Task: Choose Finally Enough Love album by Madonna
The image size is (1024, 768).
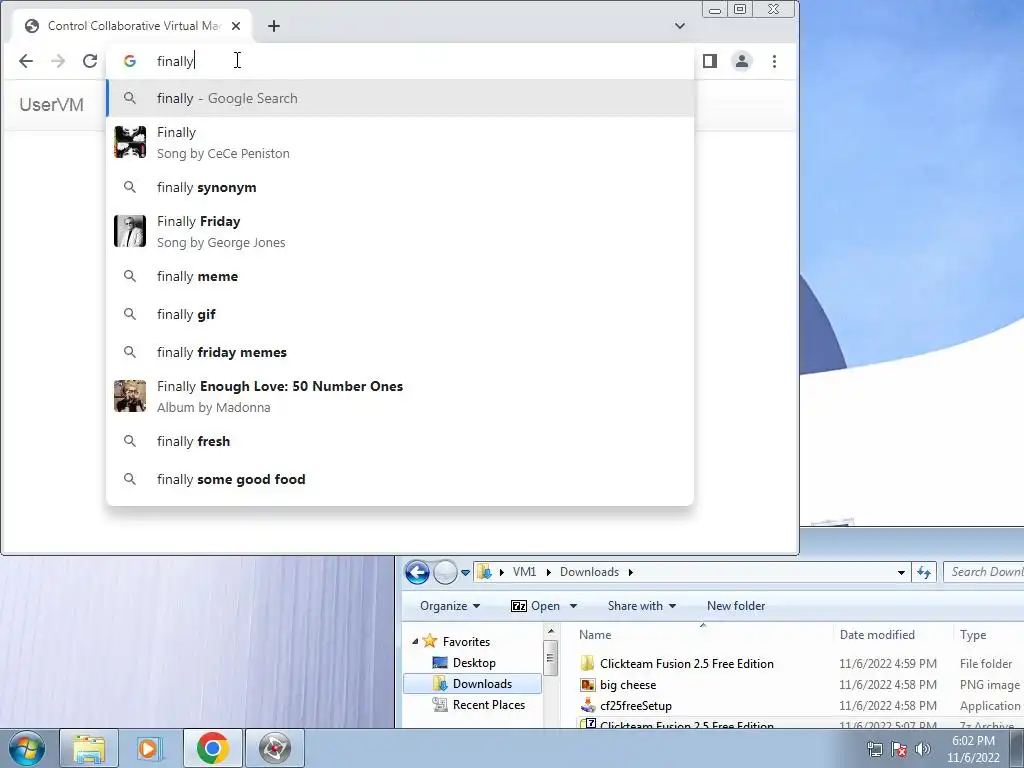Action: pyautogui.click(x=400, y=396)
